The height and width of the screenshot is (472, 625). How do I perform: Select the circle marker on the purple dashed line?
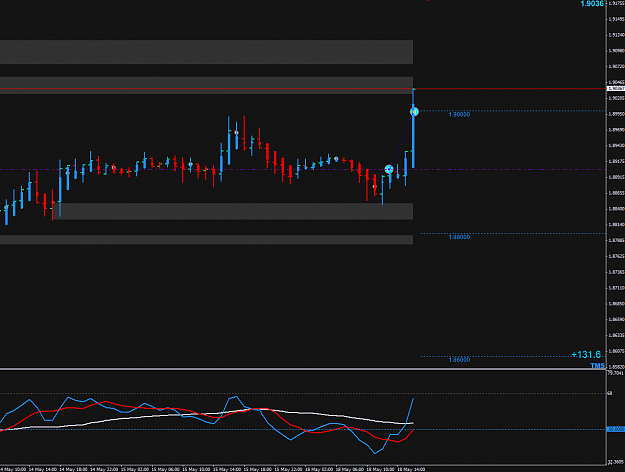(389, 169)
